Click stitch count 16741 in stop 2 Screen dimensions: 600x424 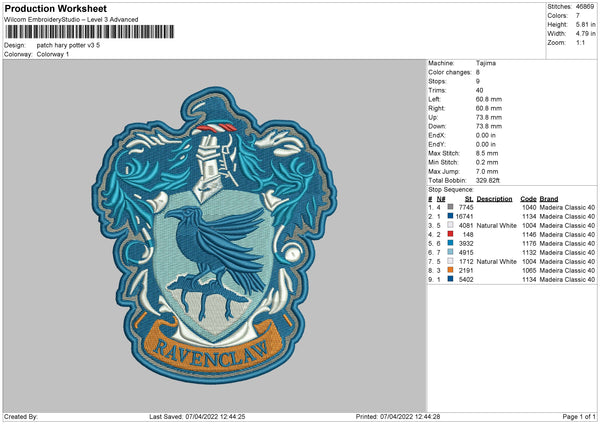pos(464,216)
